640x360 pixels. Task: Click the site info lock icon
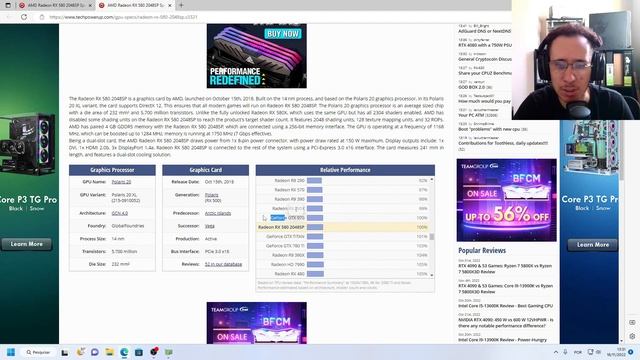click(42, 17)
